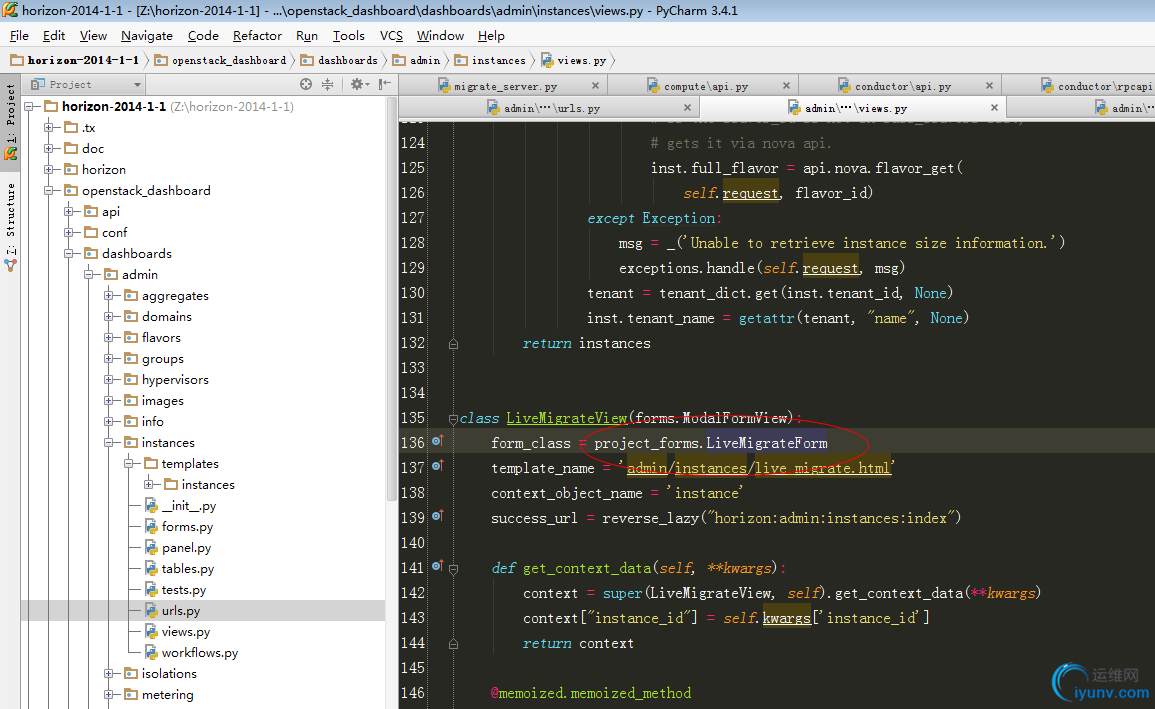Fold the get_context_data method at line 141
The width and height of the screenshot is (1155, 709).
coord(453,568)
